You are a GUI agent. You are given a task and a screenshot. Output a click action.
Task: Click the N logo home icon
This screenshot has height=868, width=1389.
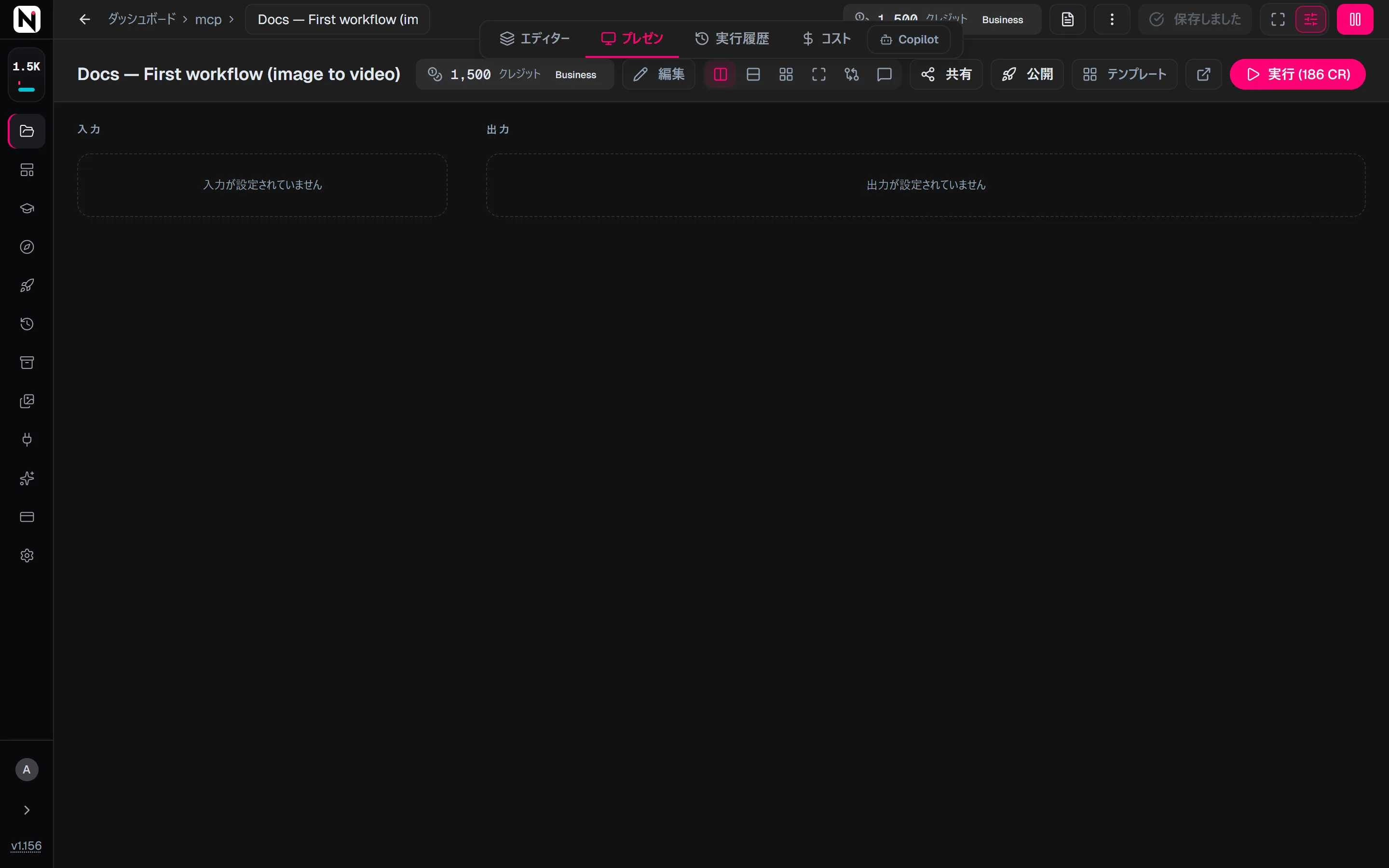(x=27, y=19)
